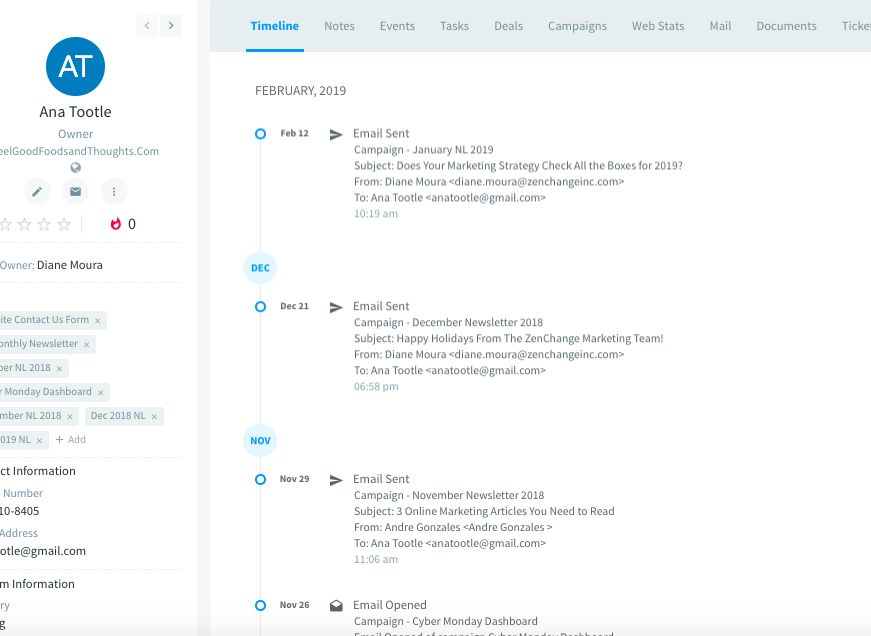Image resolution: width=871 pixels, height=636 pixels.
Task: Go to next contact using right chevron
Action: [x=171, y=26]
